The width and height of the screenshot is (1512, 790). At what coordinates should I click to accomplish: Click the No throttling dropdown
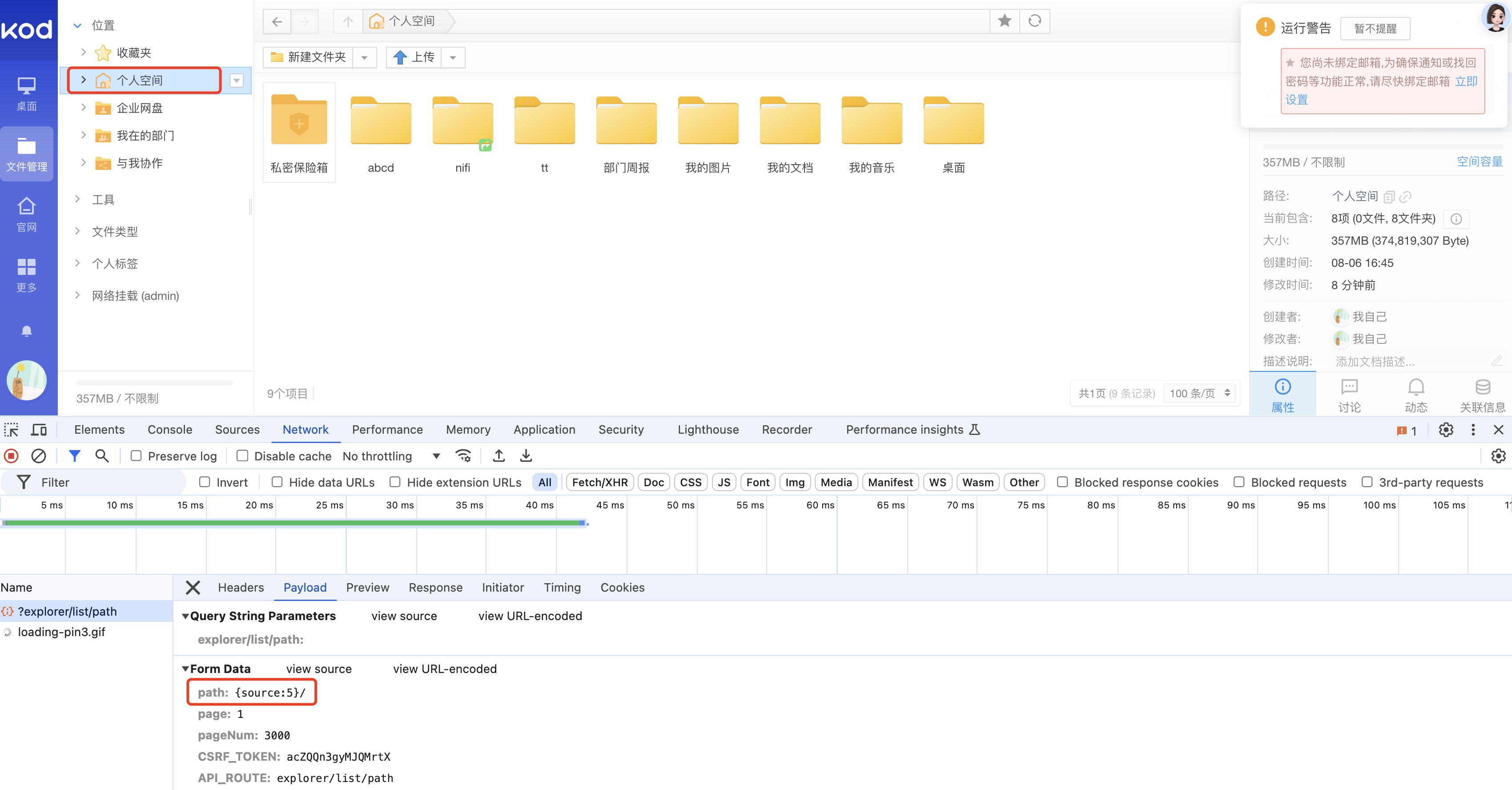click(x=390, y=456)
